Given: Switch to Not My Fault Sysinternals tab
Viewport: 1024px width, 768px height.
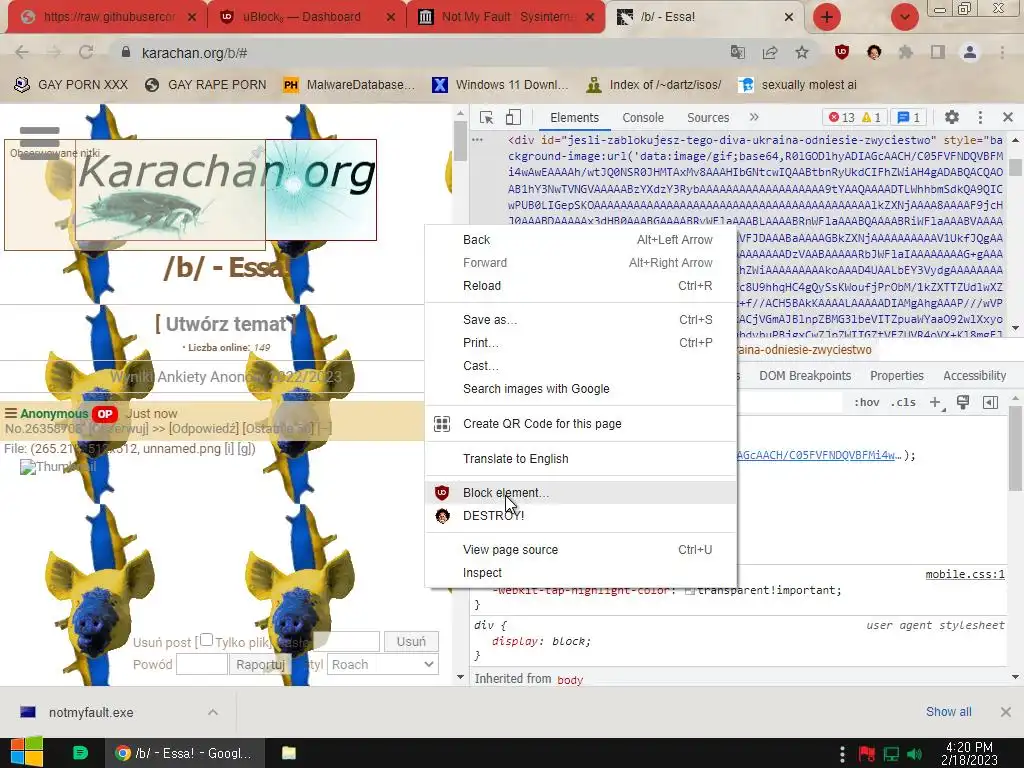Looking at the screenshot, I should point(505,17).
